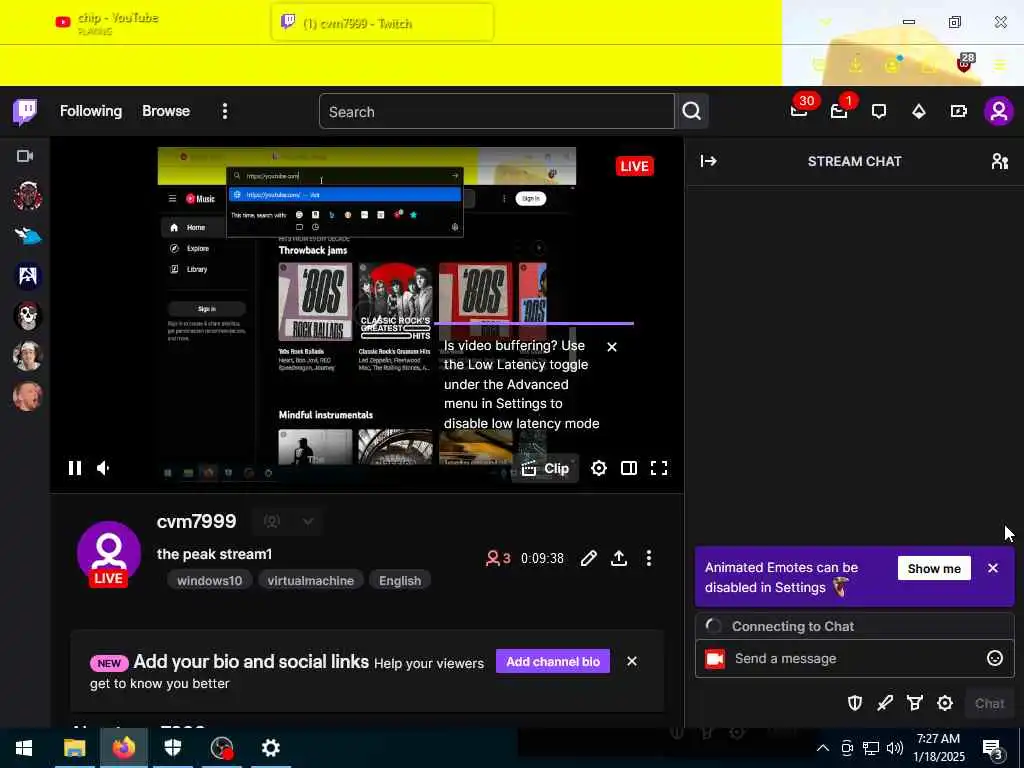Enter fullscreen on the video player
1024x768 pixels.
coord(659,468)
